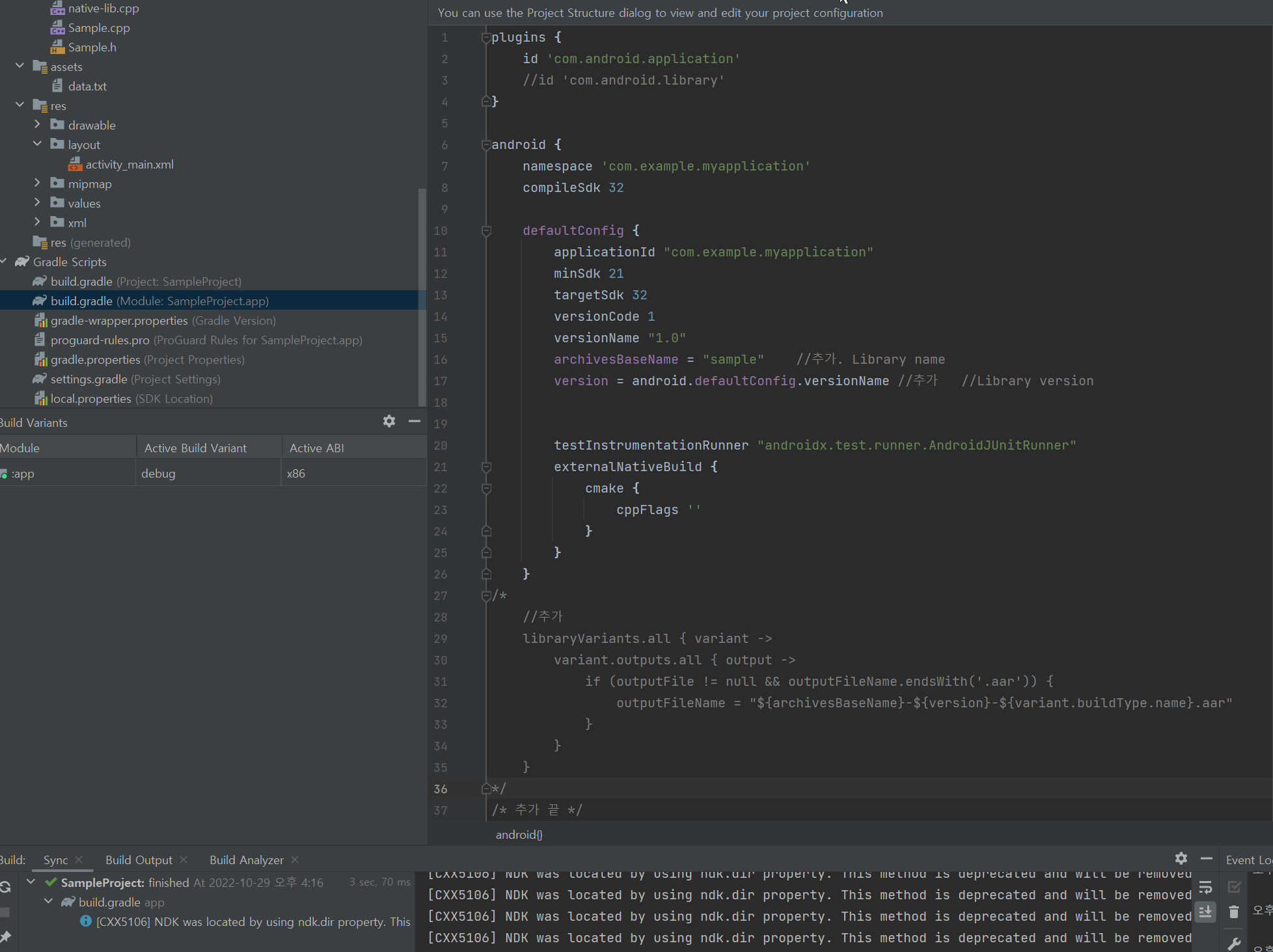This screenshot has height=952, width=1273.
Task: Click the Build Variants settings gear icon
Action: 389,421
